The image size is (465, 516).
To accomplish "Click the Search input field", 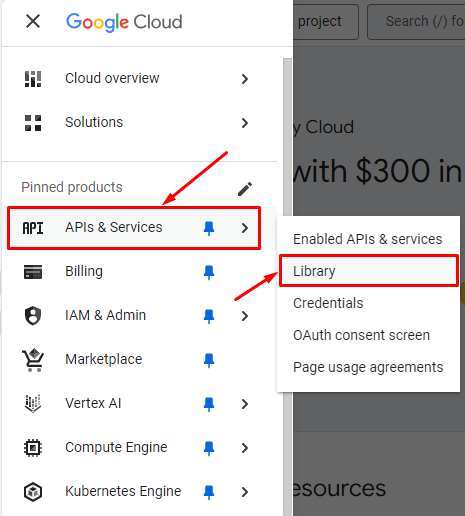I will coord(416,22).
